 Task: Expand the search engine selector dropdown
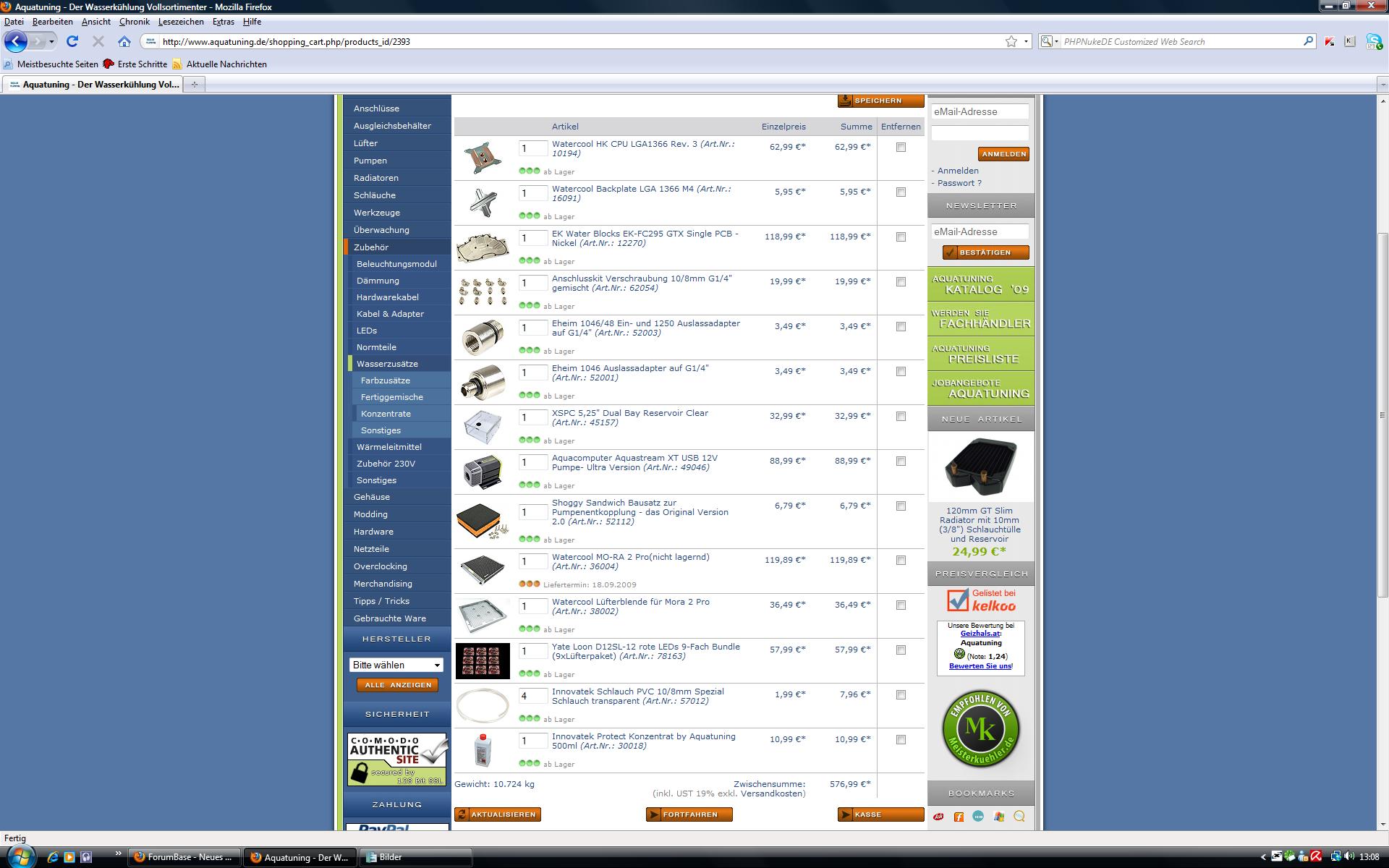[1050, 41]
